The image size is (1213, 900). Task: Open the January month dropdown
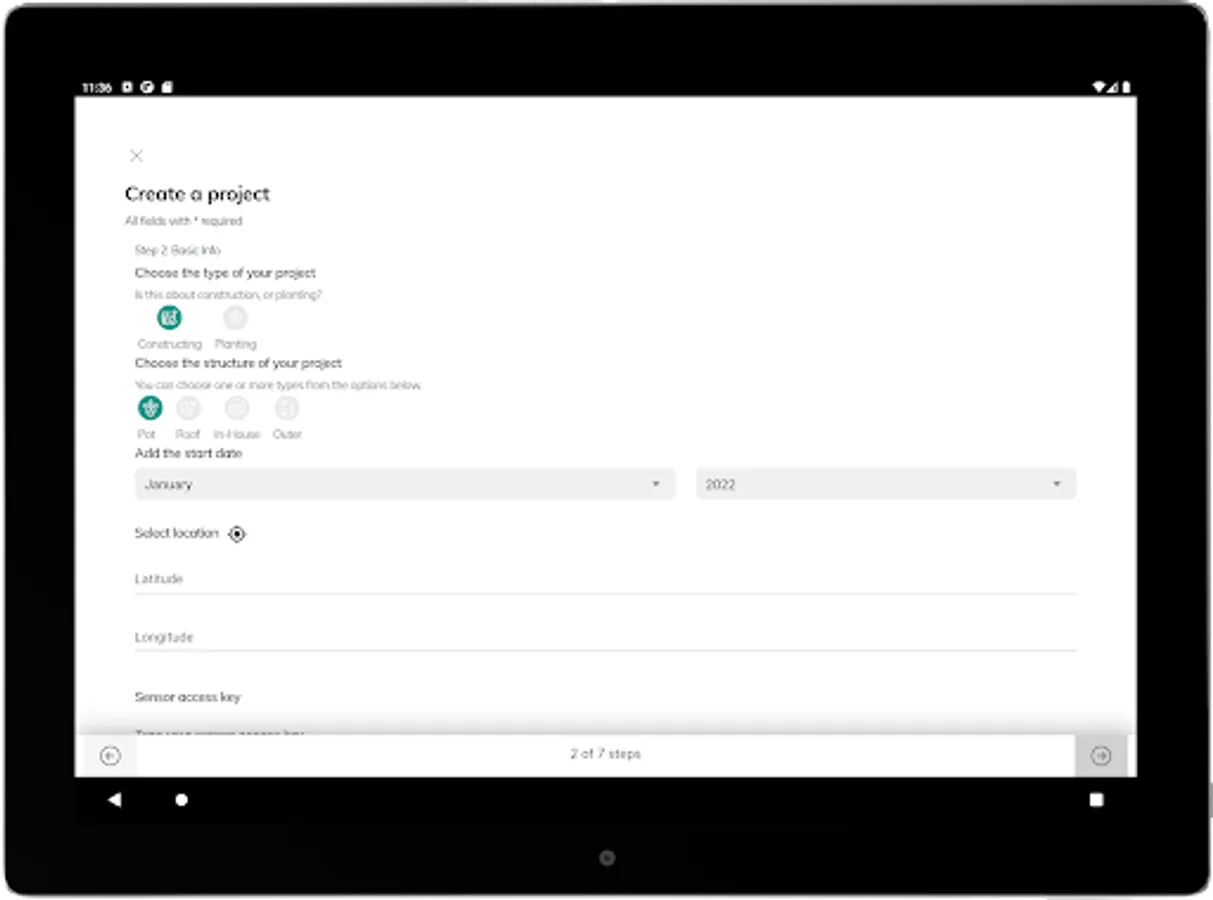405,484
